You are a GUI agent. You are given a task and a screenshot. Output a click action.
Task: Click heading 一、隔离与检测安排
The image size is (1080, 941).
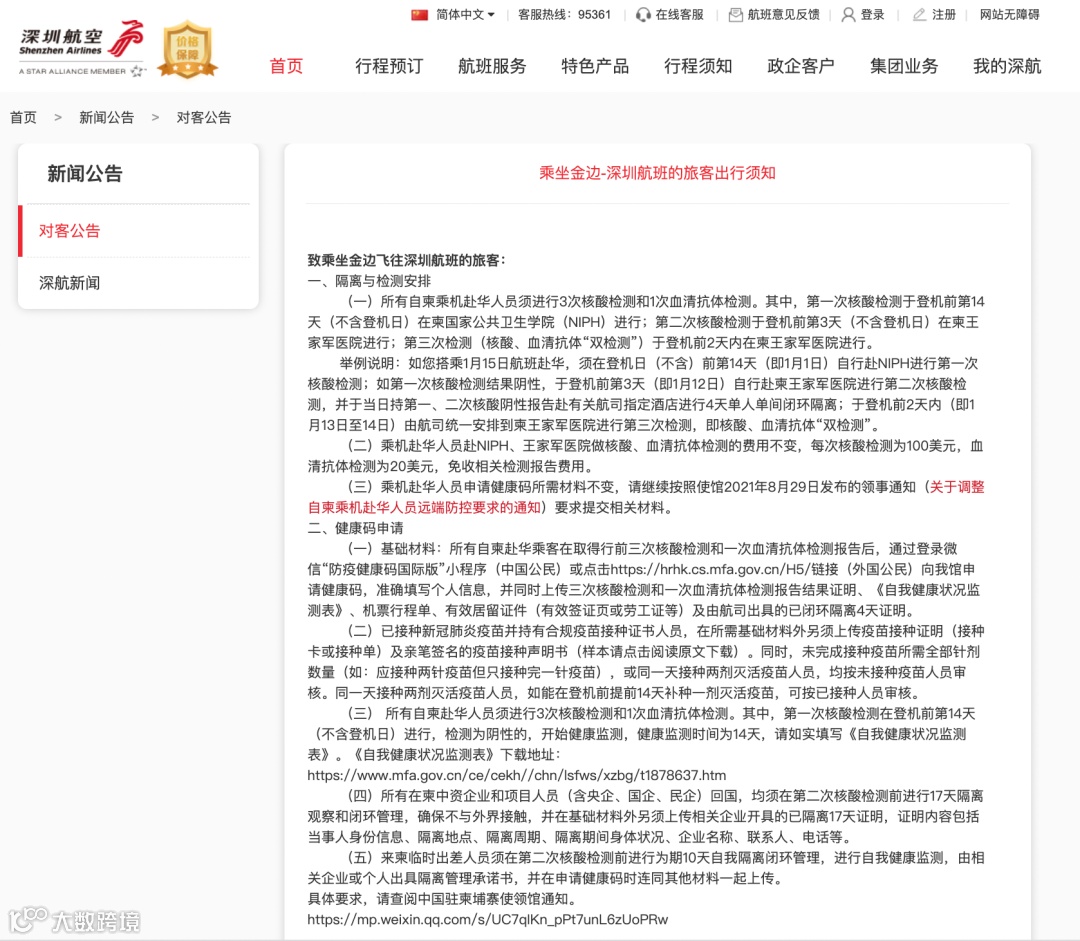[x=369, y=281]
